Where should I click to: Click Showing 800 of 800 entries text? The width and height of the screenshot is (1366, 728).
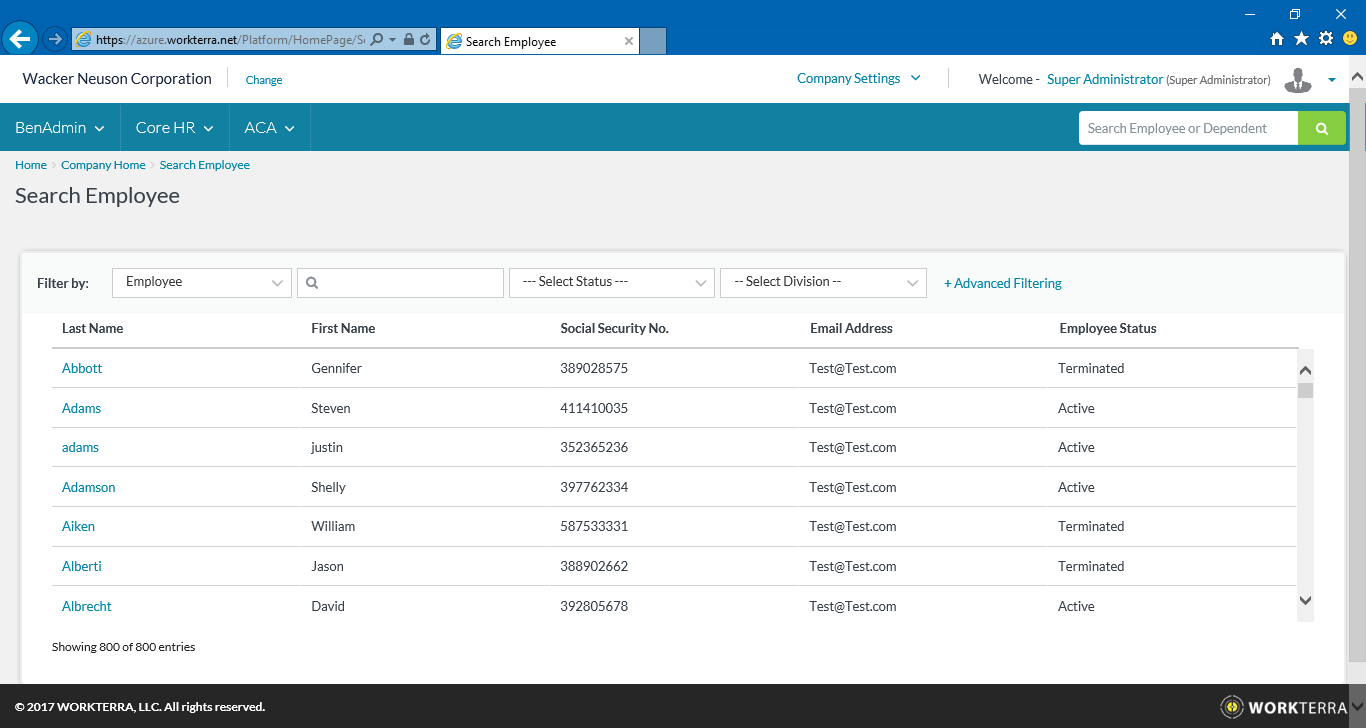click(123, 647)
